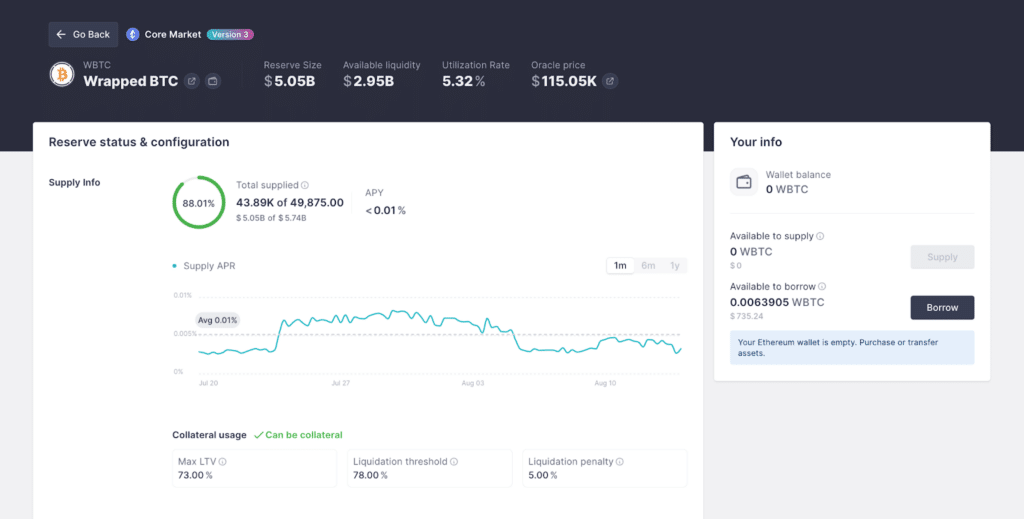
Task: Click the WBTC bitcoin token logo
Action: pos(62,74)
